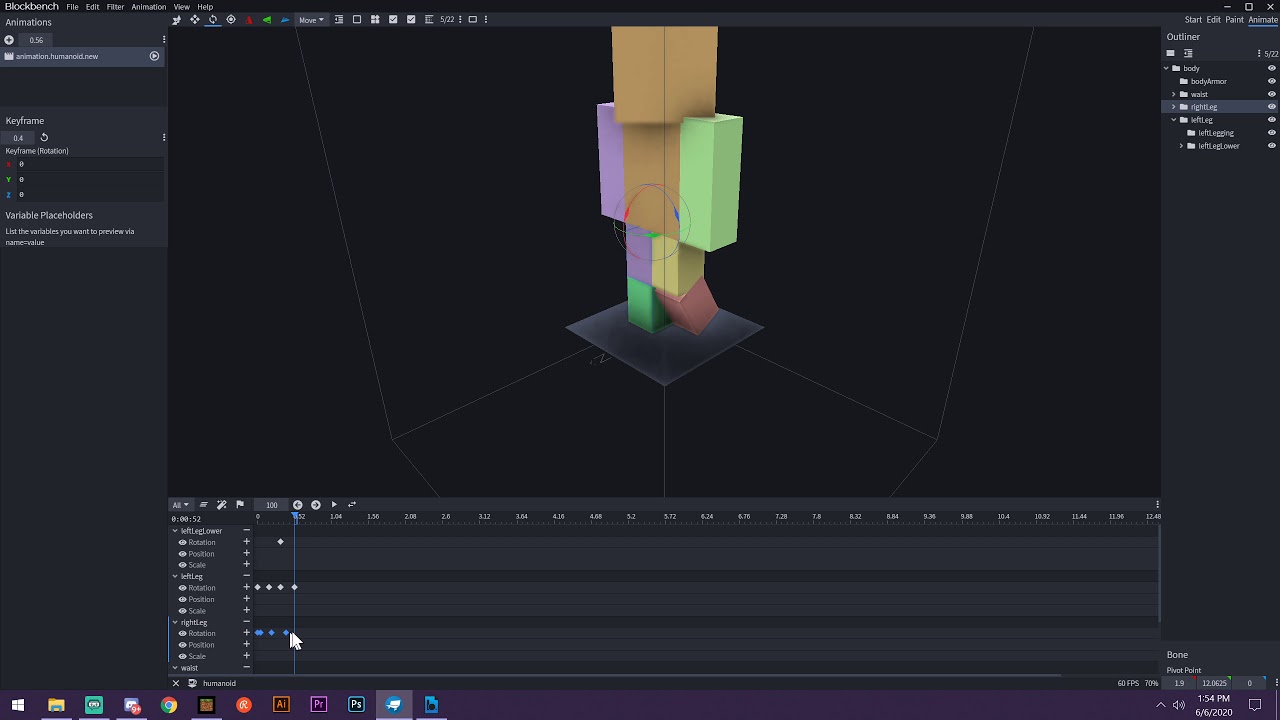Expand leftLegLower group in Outliner
This screenshot has height=720, width=1280.
(x=1182, y=146)
